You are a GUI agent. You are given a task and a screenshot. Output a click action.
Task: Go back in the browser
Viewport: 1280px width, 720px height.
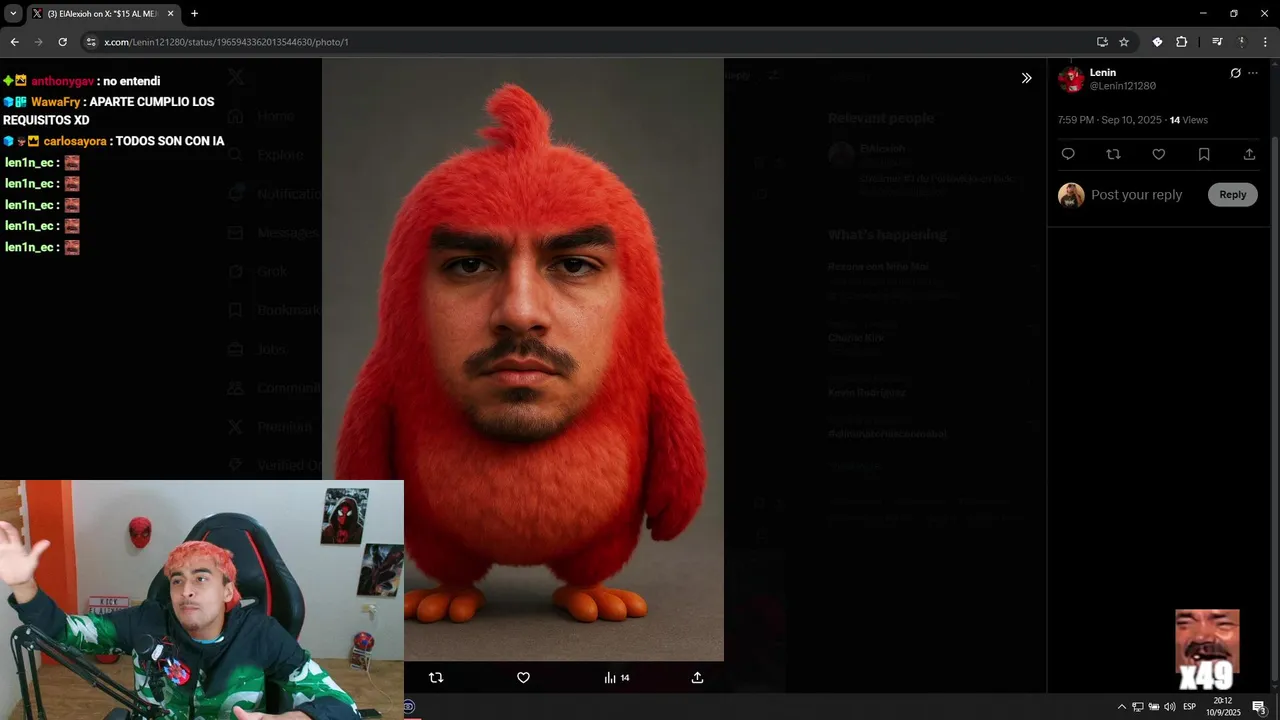point(14,42)
